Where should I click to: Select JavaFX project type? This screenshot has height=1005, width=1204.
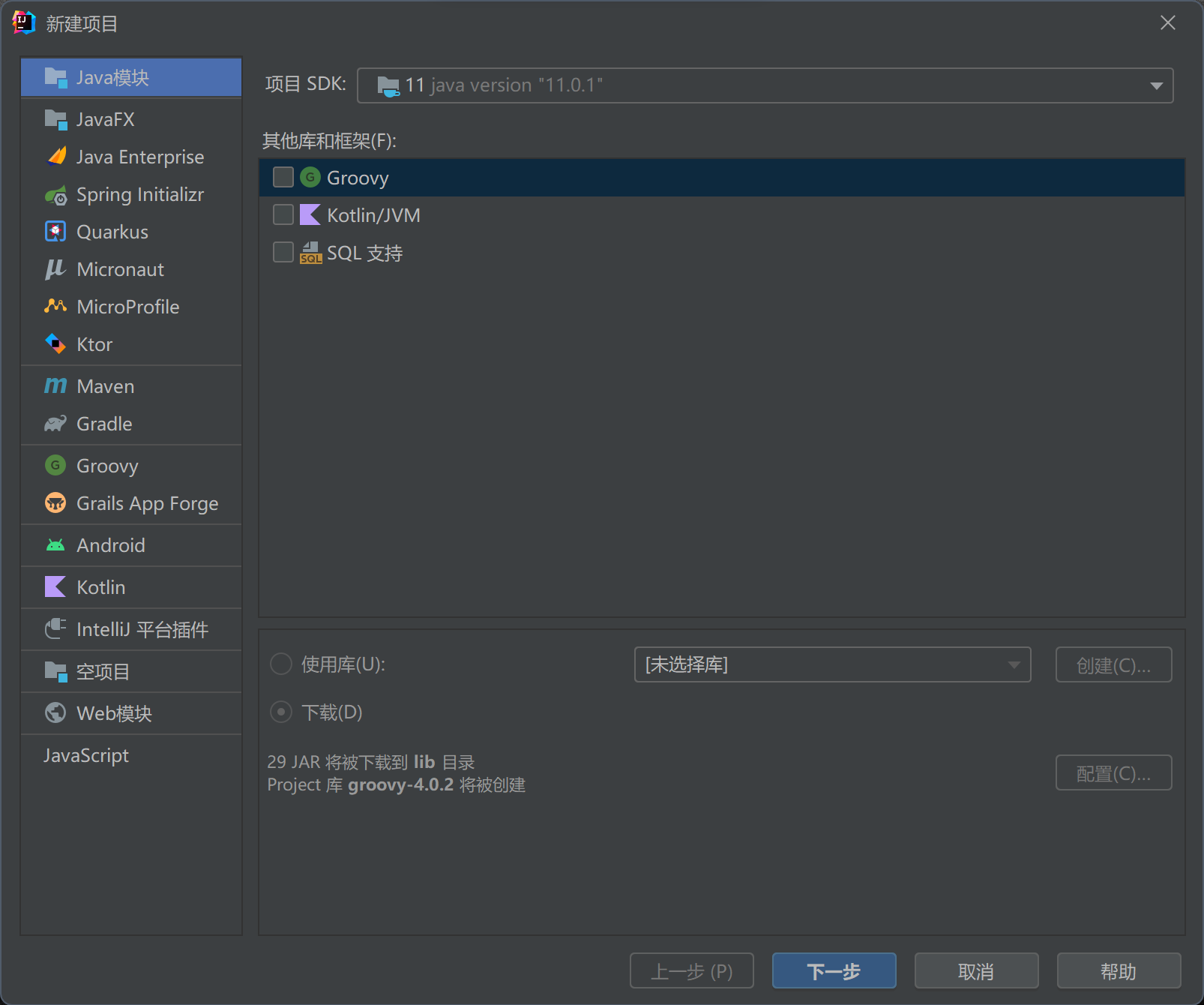(131, 119)
